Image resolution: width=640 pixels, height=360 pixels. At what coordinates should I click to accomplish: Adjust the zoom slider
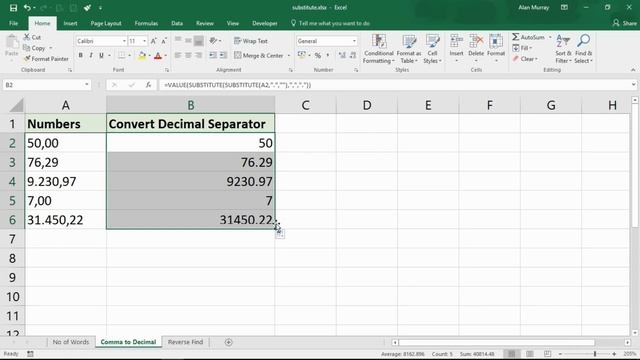coord(595,354)
